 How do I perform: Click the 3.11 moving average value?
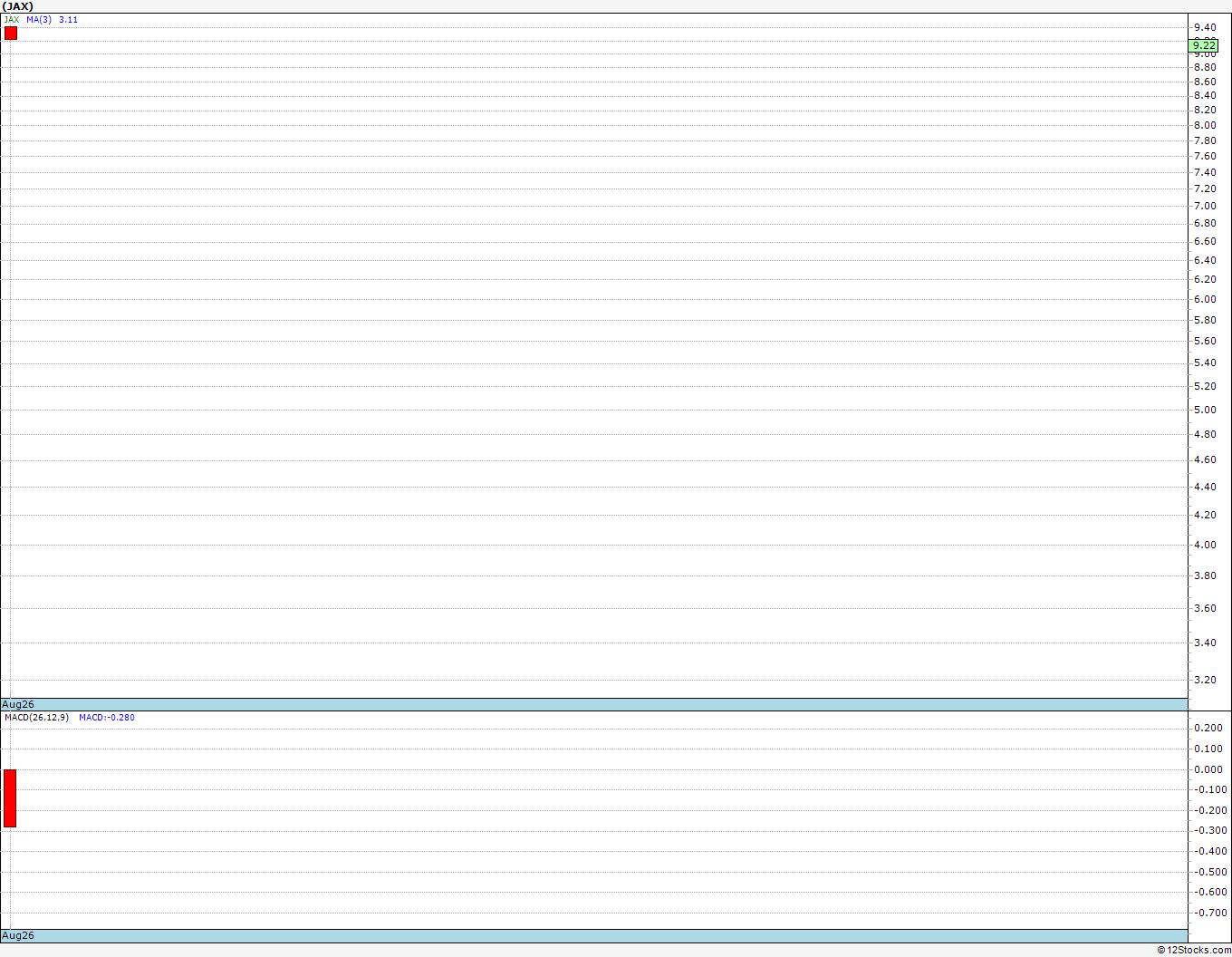[x=68, y=19]
